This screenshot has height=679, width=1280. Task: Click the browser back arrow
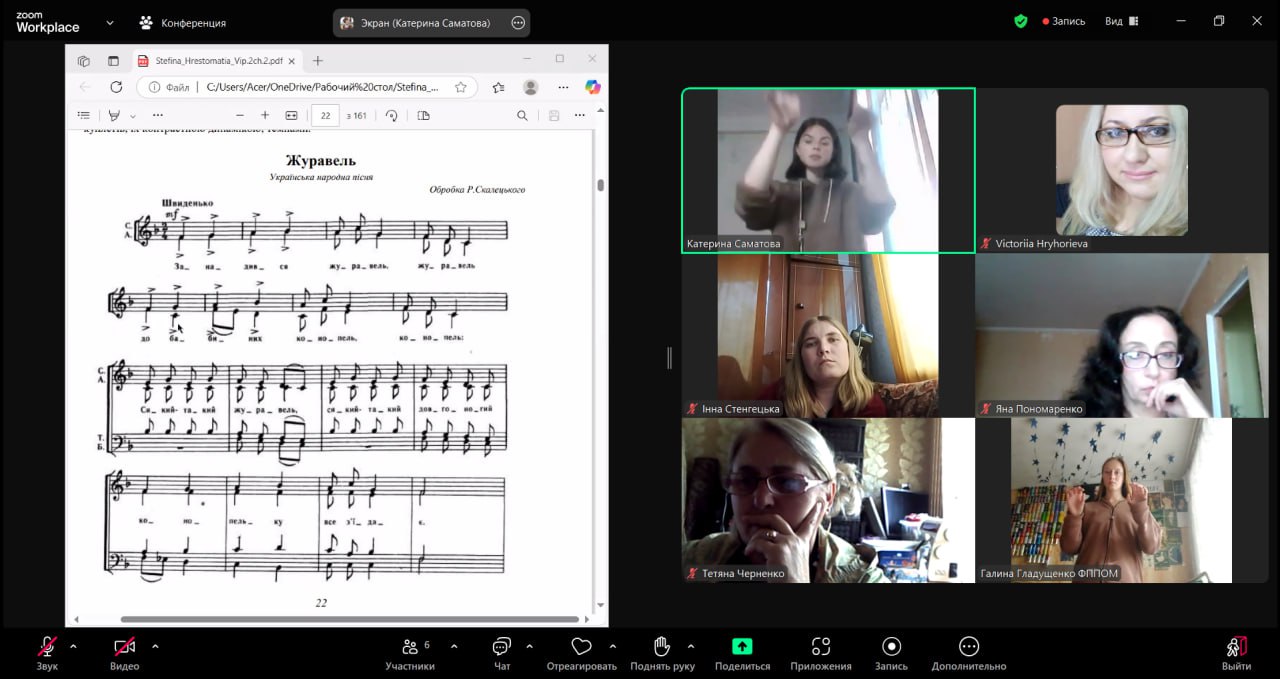[85, 87]
